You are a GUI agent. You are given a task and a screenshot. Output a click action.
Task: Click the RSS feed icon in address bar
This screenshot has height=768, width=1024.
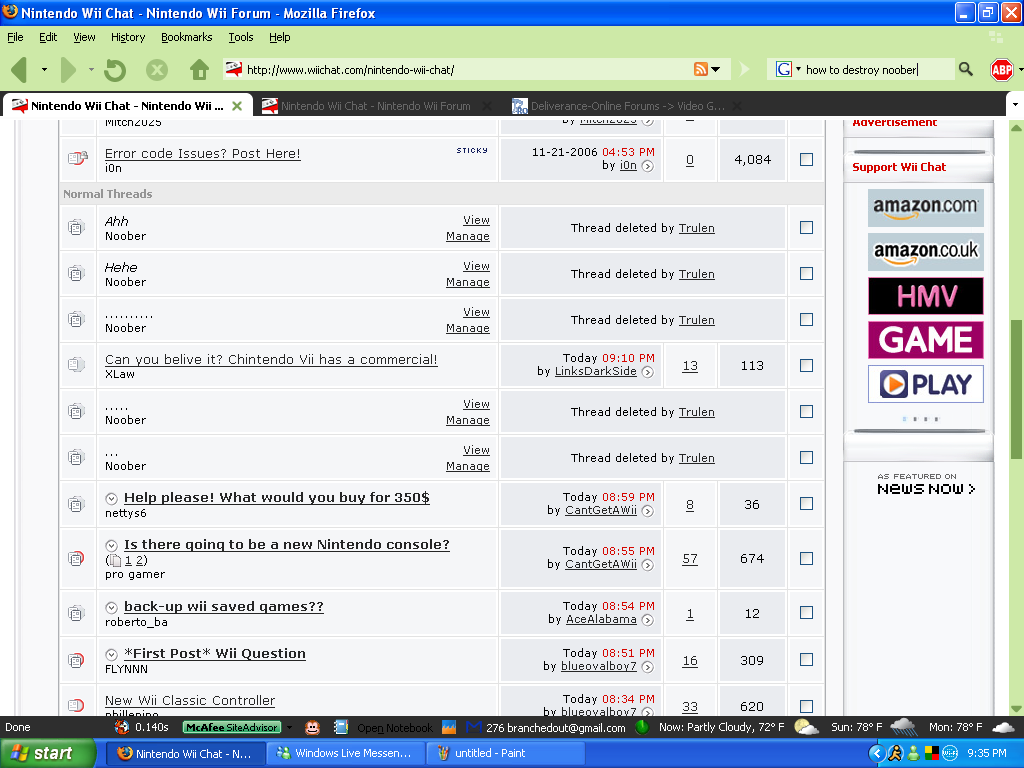coord(701,69)
